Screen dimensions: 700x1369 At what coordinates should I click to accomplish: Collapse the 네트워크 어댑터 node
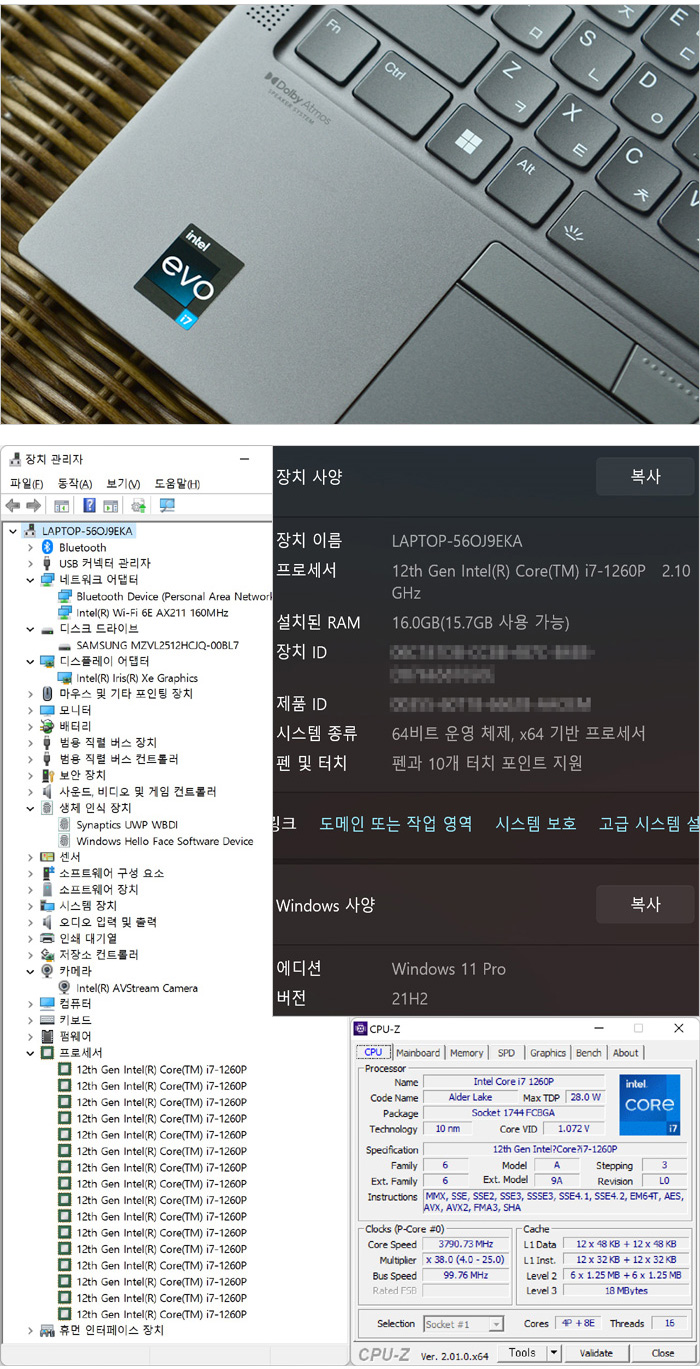click(31, 580)
